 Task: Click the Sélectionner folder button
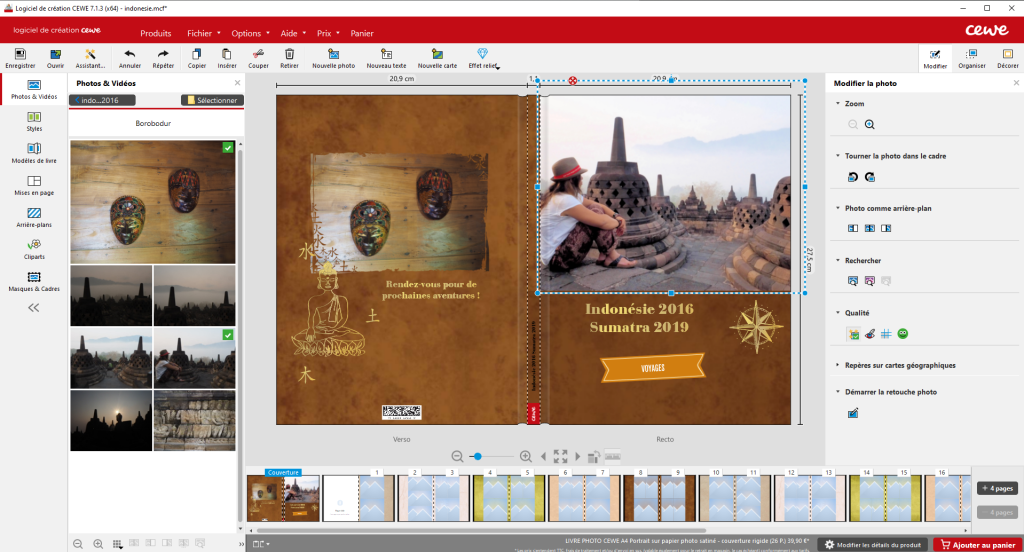pyautogui.click(x=212, y=100)
